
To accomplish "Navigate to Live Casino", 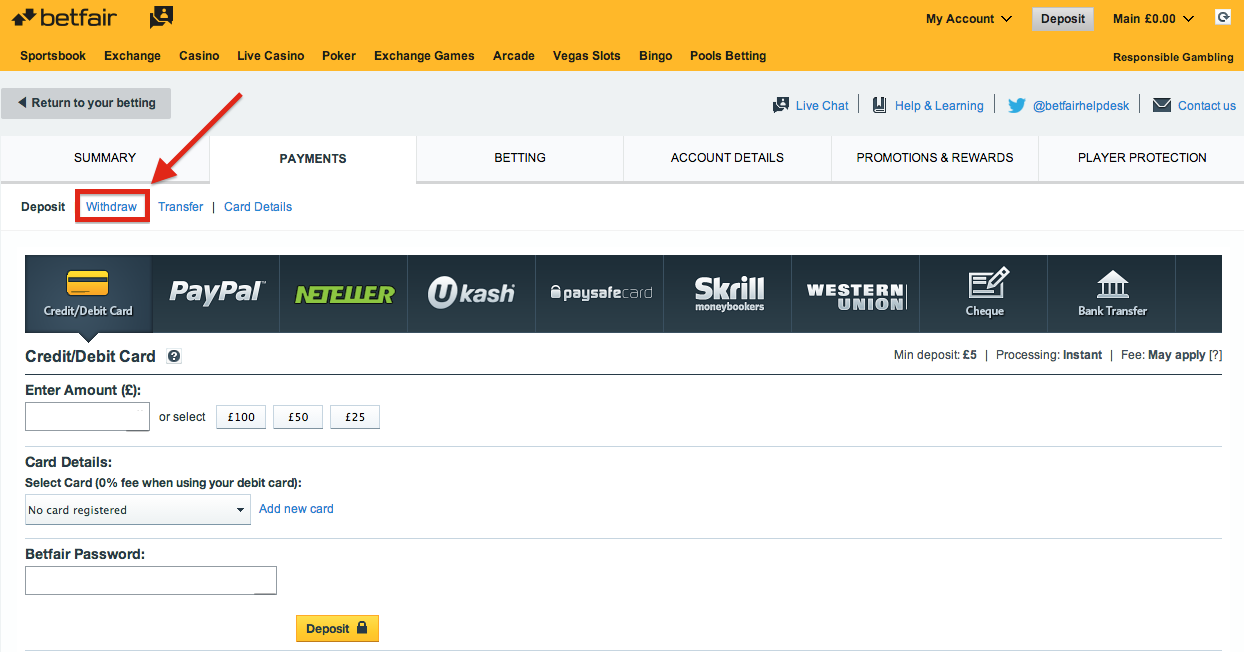I will pyautogui.click(x=270, y=56).
